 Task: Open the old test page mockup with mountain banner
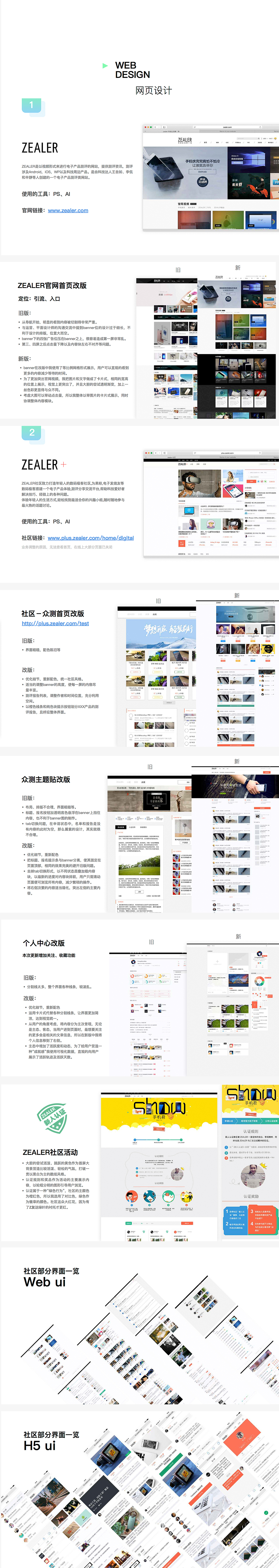tap(157, 676)
